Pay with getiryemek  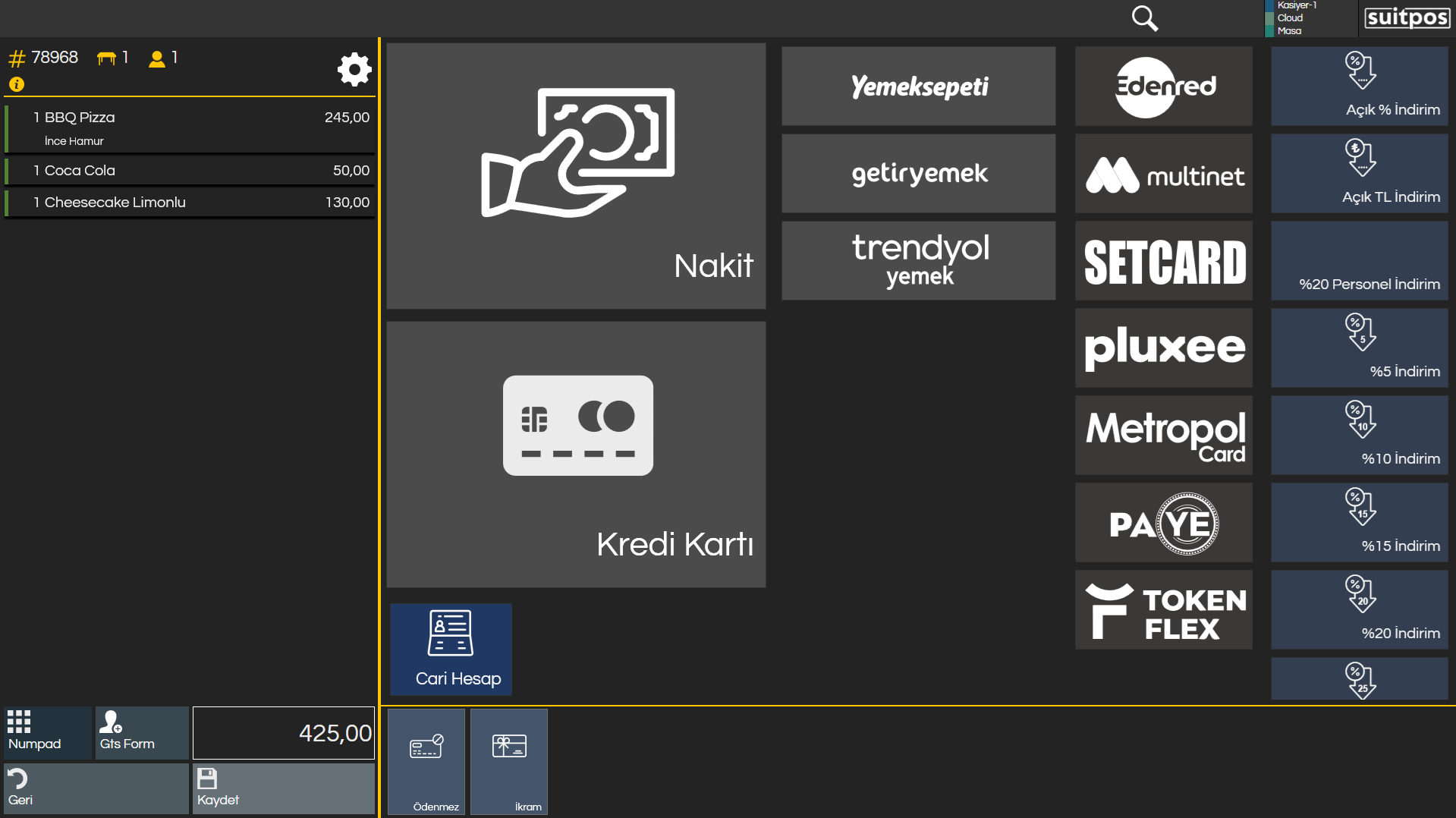click(x=919, y=174)
